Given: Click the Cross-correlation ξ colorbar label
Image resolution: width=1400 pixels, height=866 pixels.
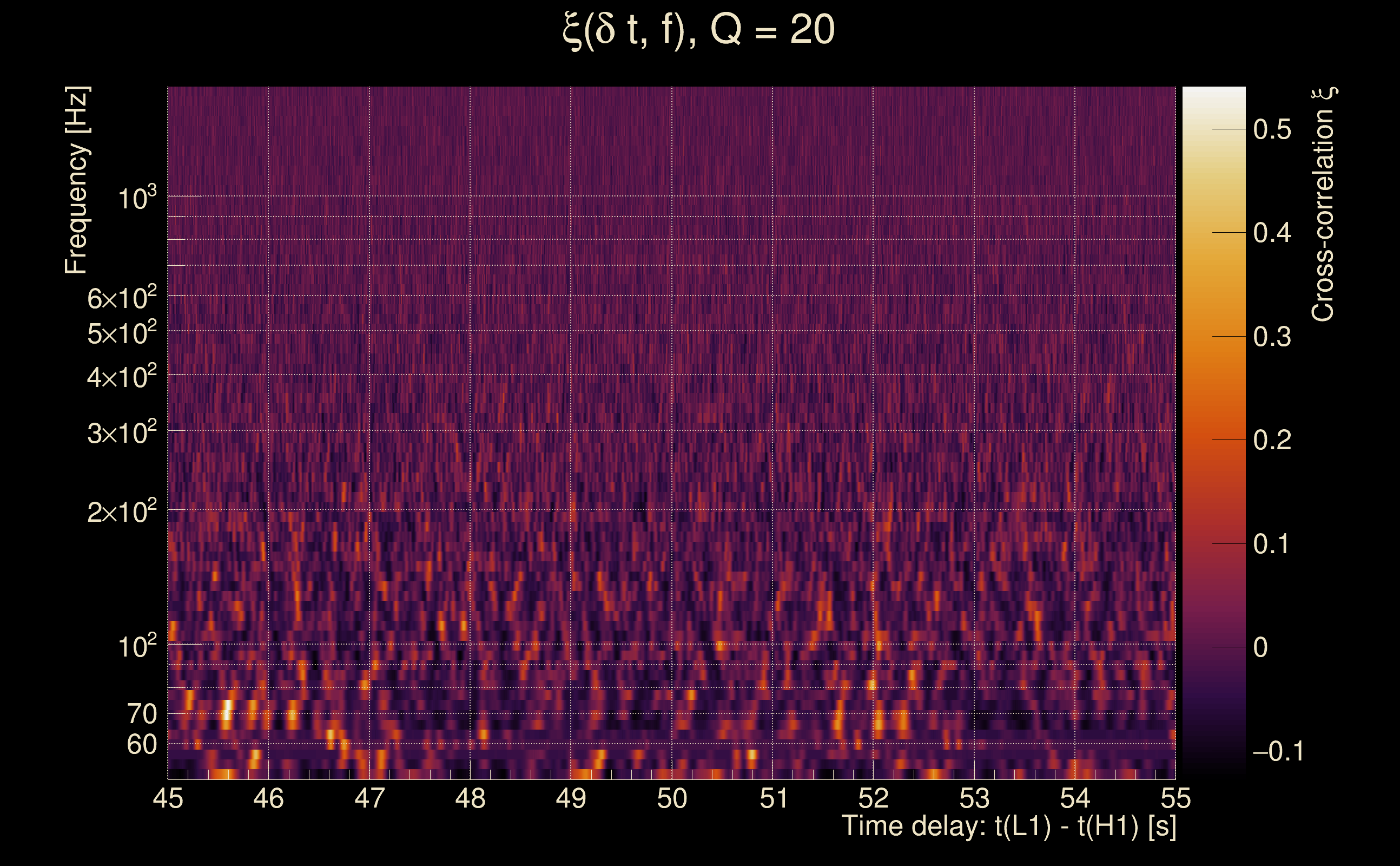Looking at the screenshot, I should 1323,205.
